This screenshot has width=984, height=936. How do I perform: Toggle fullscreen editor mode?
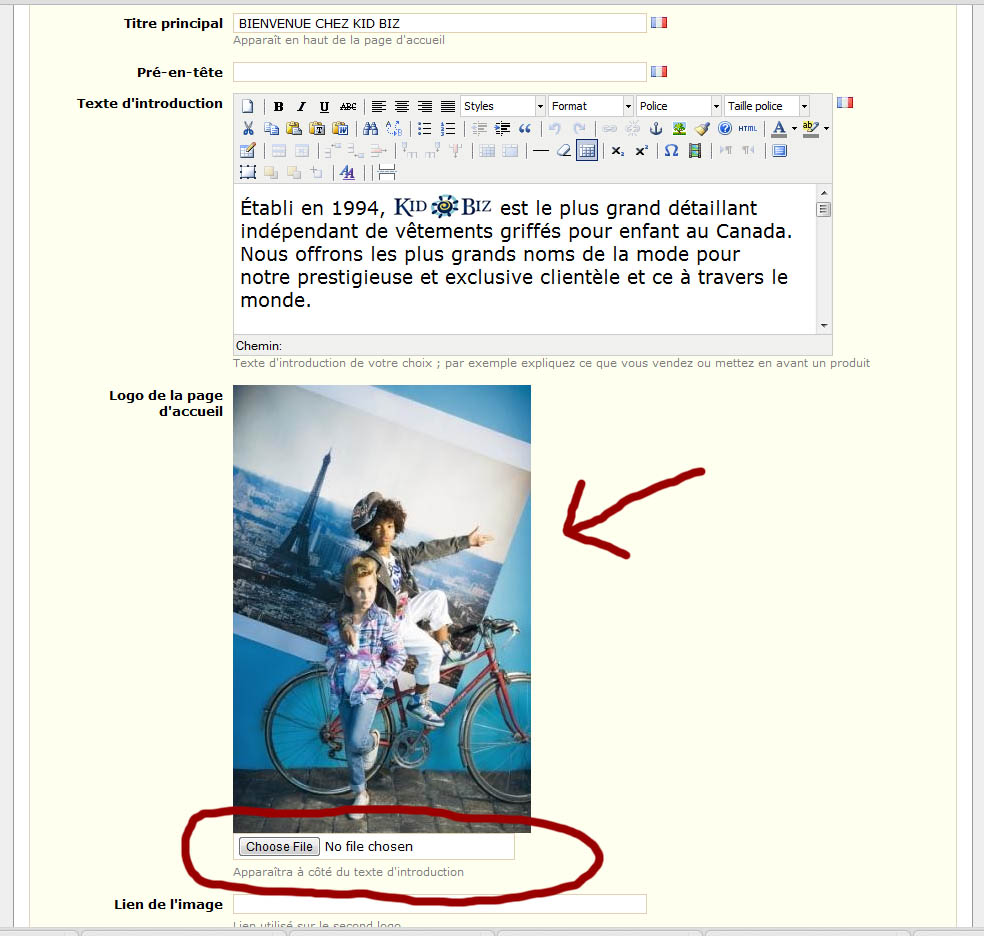pos(779,151)
